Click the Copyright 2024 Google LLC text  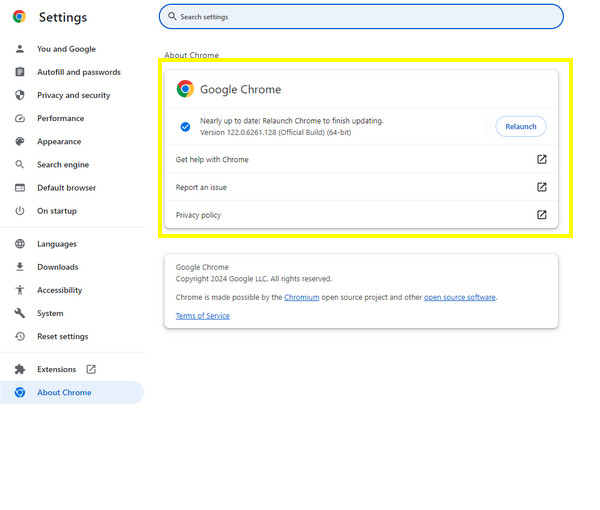point(254,279)
